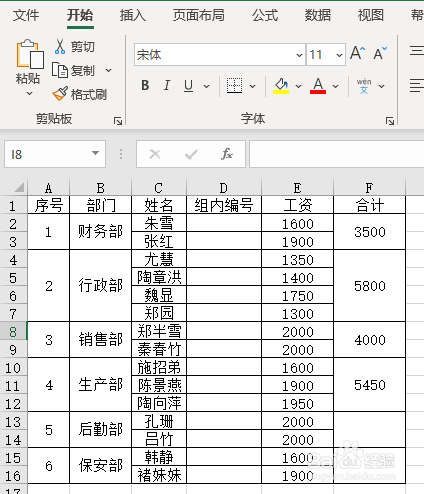
Task: Click the Cut (剪切) scissors icon
Action: pyautogui.click(x=60, y=46)
